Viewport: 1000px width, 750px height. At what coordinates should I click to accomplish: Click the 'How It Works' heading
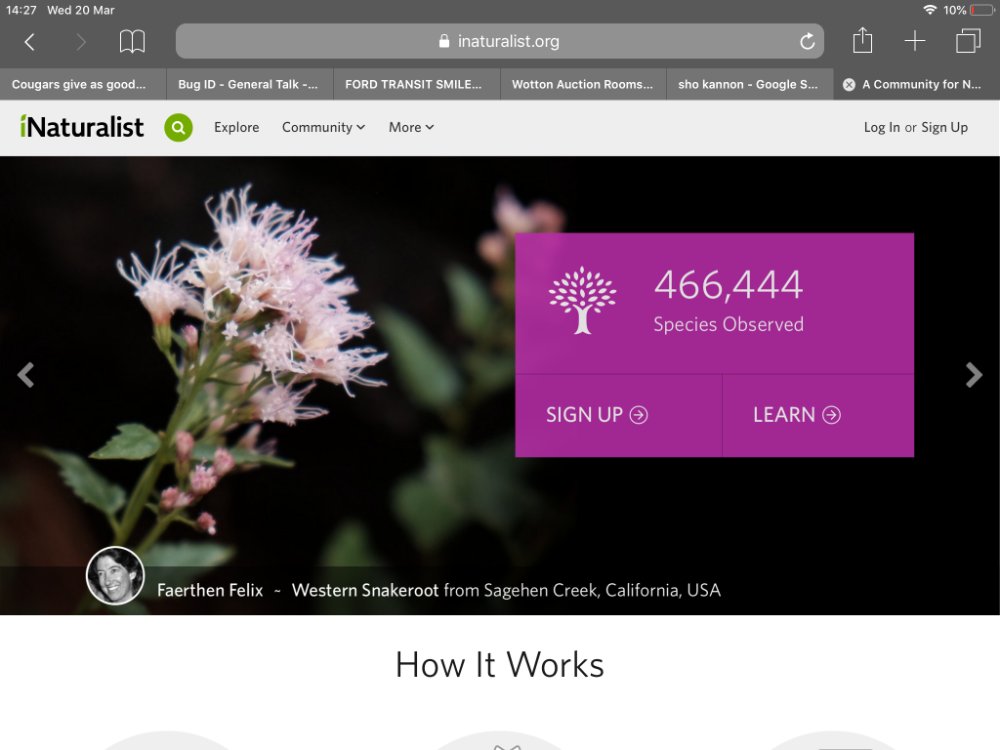pos(499,665)
